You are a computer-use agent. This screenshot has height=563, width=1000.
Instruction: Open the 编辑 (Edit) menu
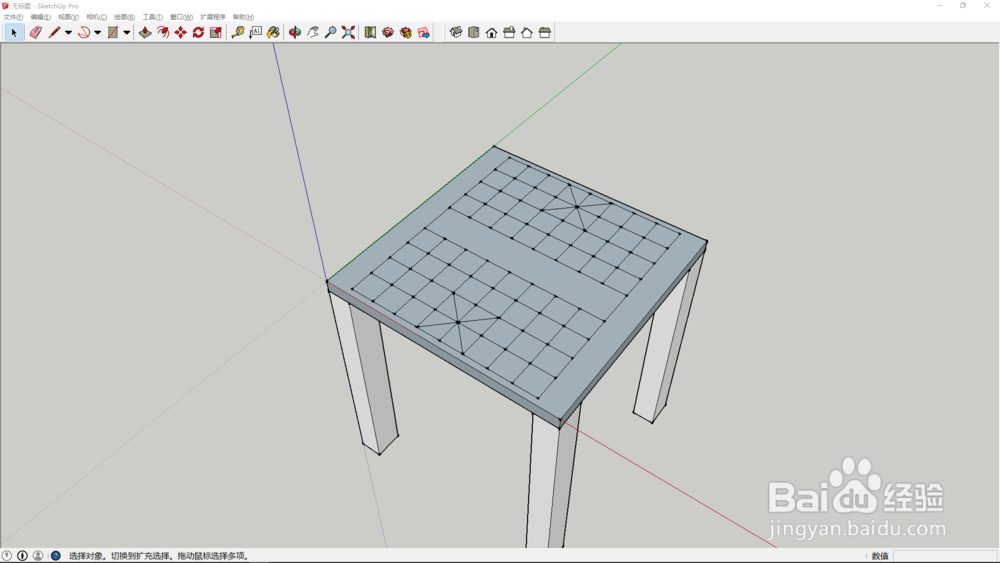pyautogui.click(x=40, y=17)
